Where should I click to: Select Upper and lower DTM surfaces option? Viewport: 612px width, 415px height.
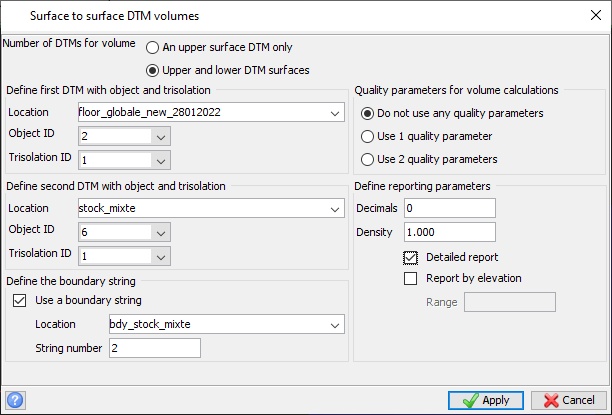(x=153, y=70)
